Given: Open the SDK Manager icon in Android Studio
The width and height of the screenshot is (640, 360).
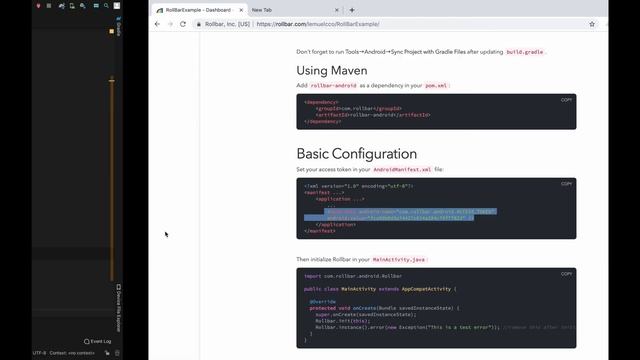Looking at the screenshot, I should tap(82, 6).
